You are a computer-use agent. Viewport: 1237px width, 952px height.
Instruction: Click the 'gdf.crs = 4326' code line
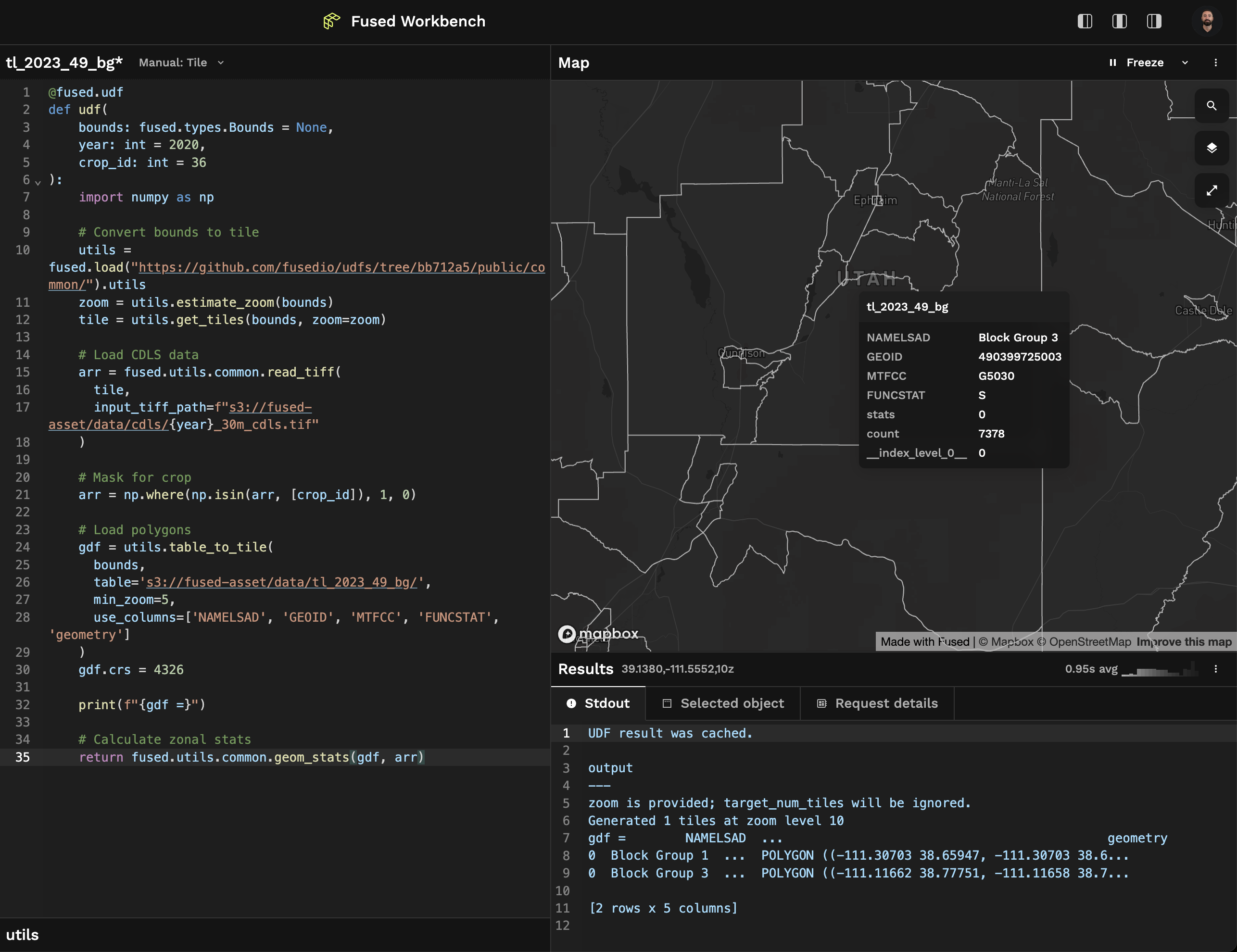pos(131,670)
